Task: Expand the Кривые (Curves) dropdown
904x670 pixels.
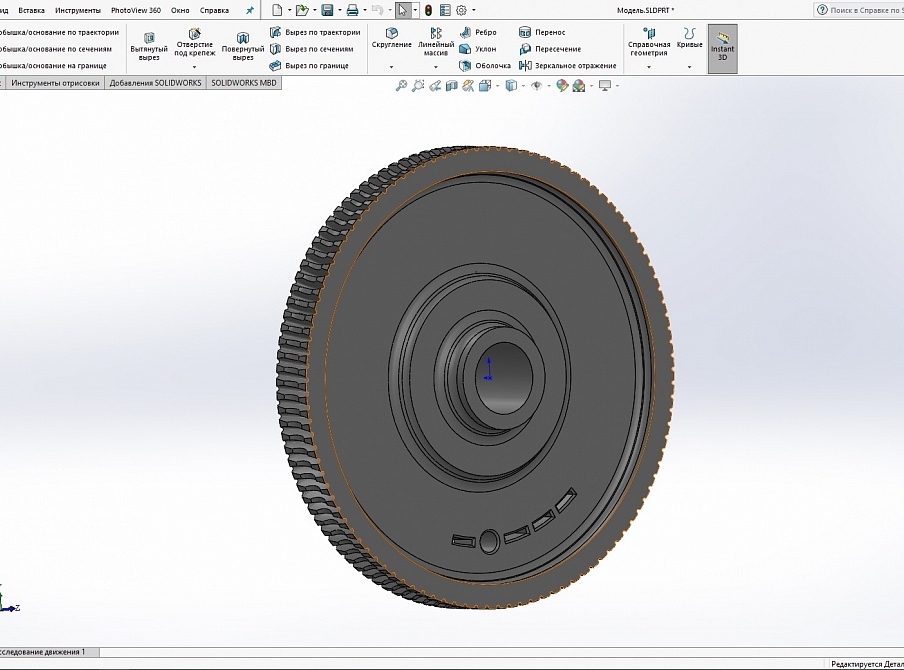Action: click(689, 67)
